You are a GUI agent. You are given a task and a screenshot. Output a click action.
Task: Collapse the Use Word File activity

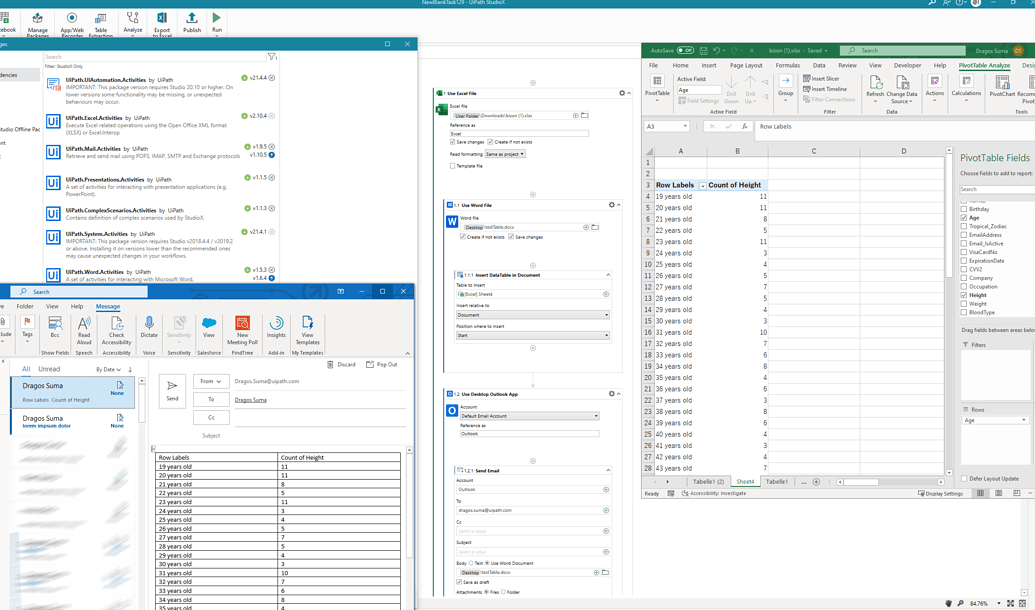618,205
